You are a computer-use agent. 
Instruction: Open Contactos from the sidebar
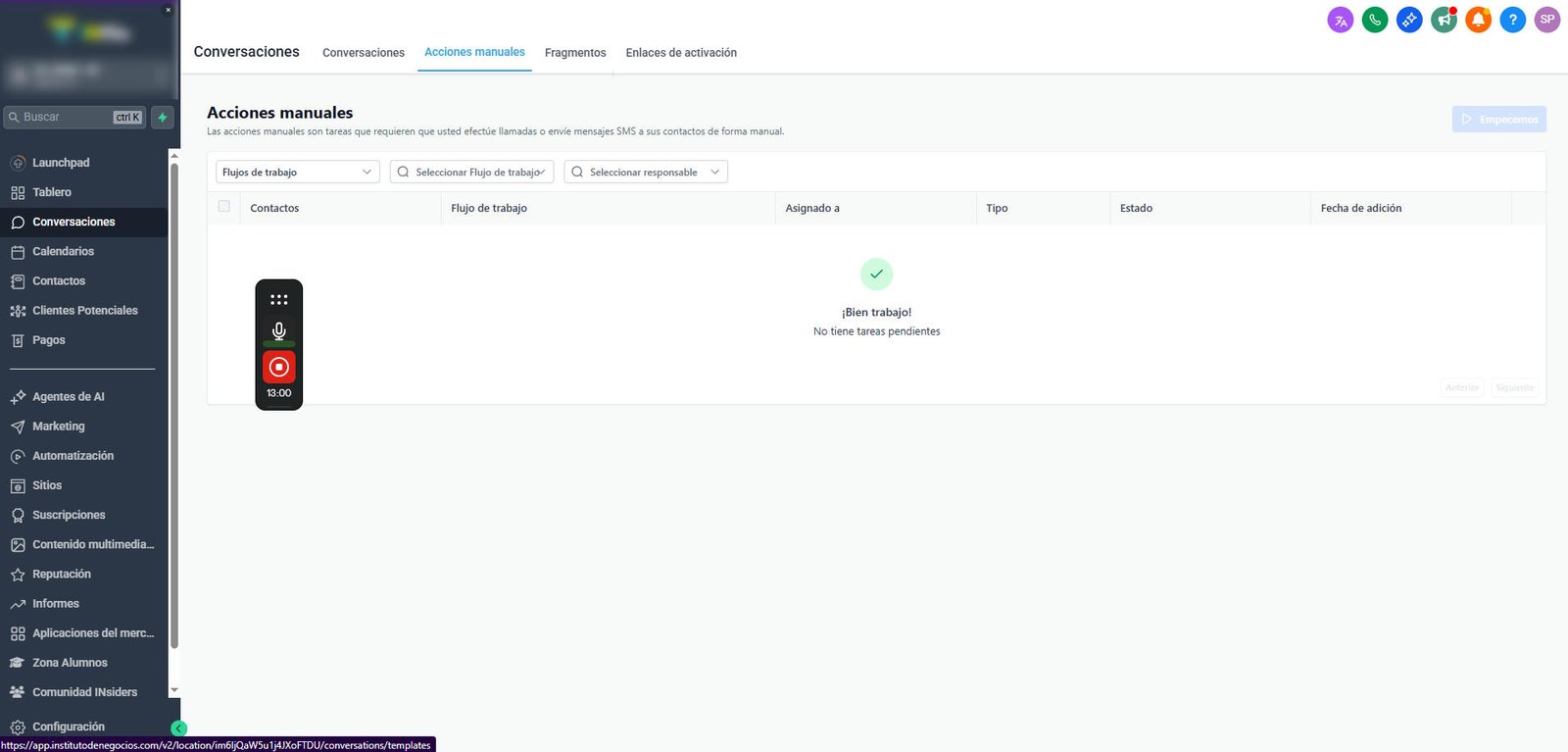click(84, 280)
